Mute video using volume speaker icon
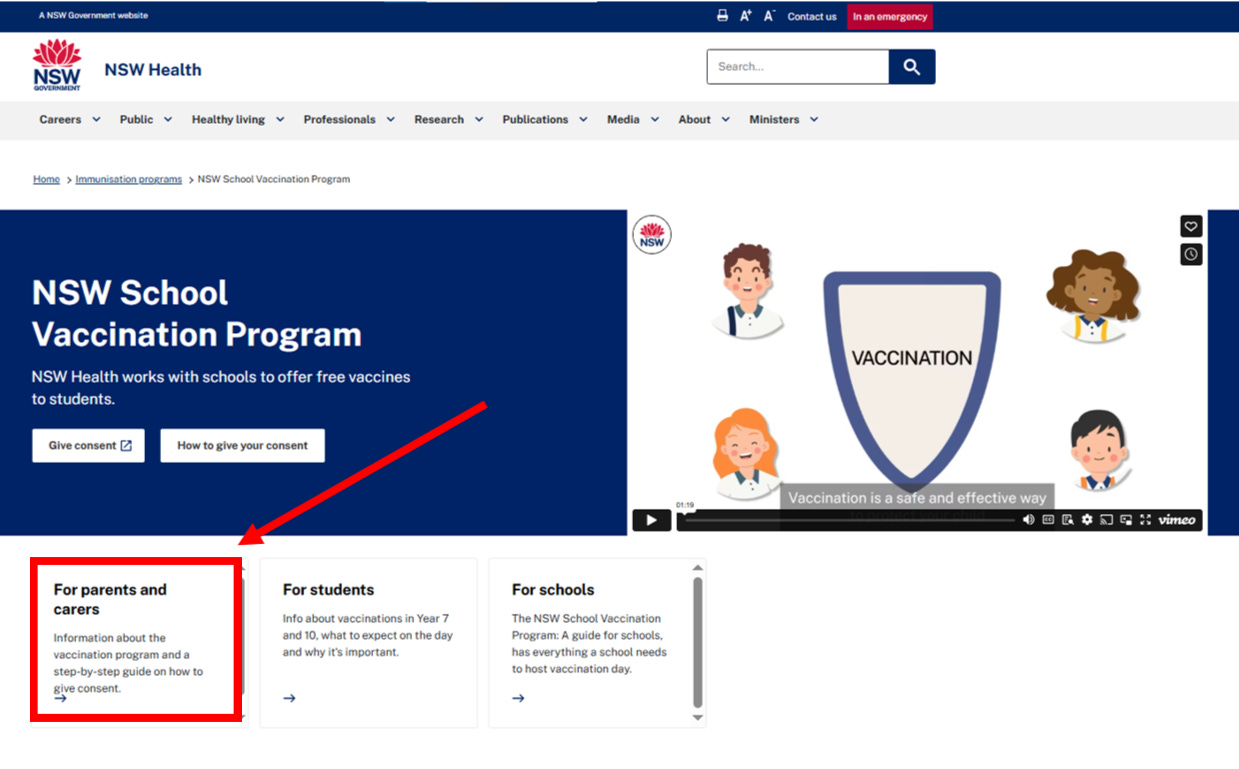 pyautogui.click(x=1029, y=520)
